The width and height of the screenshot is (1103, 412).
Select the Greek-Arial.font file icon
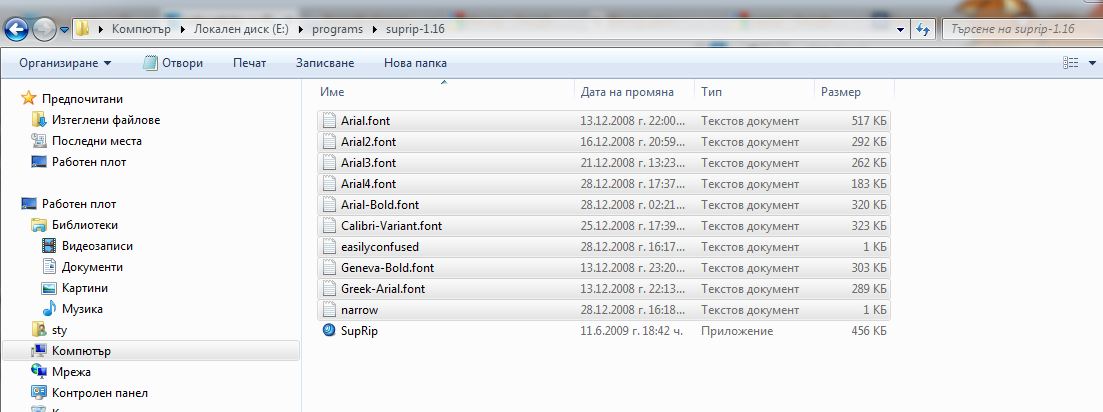[329, 289]
